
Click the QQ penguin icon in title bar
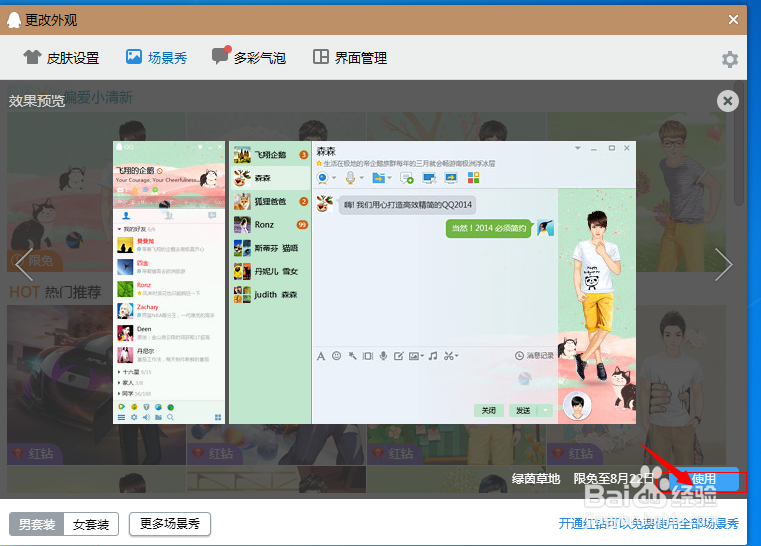coord(14,20)
